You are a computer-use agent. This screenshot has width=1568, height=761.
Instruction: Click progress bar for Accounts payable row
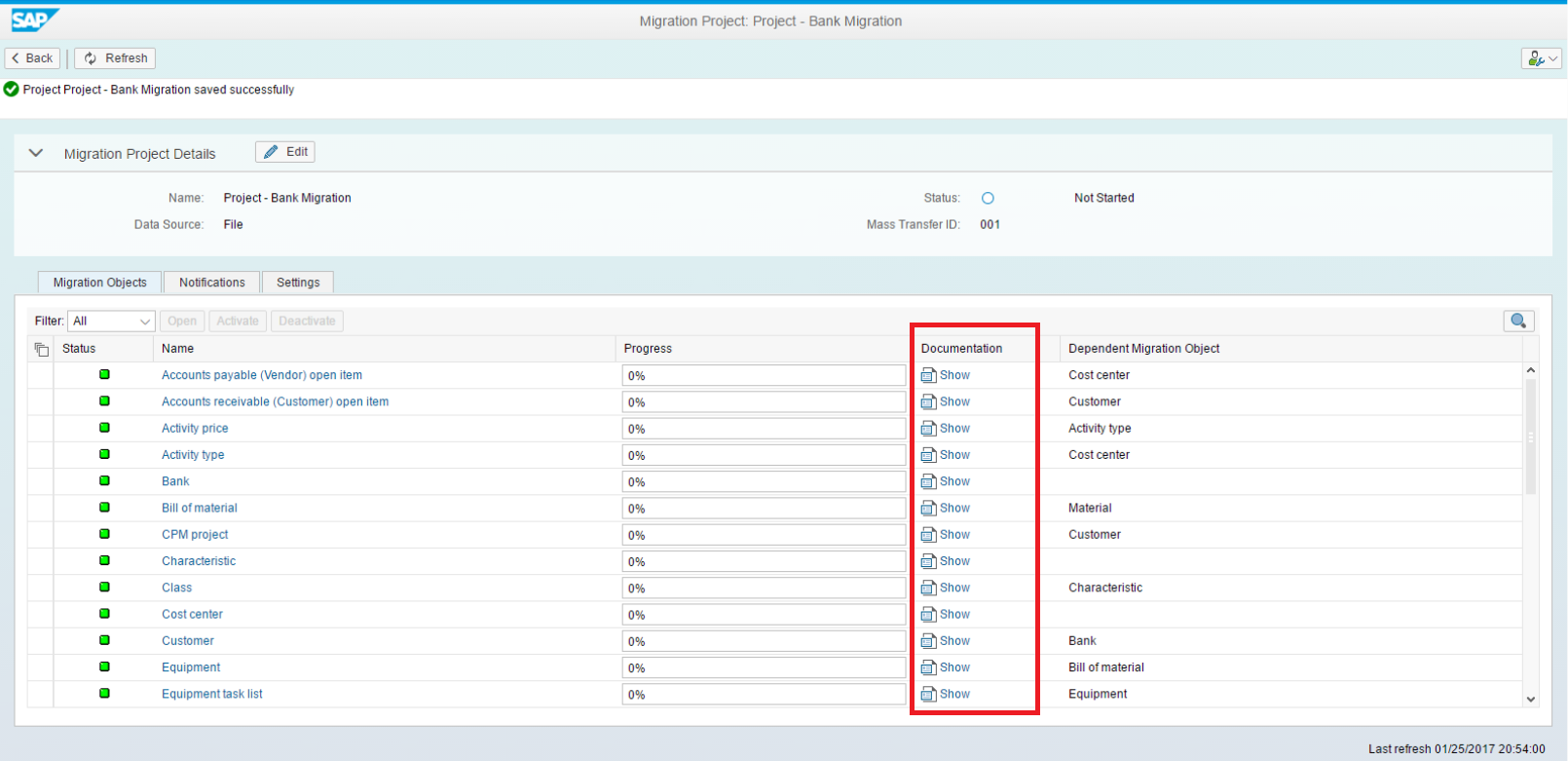click(x=764, y=375)
